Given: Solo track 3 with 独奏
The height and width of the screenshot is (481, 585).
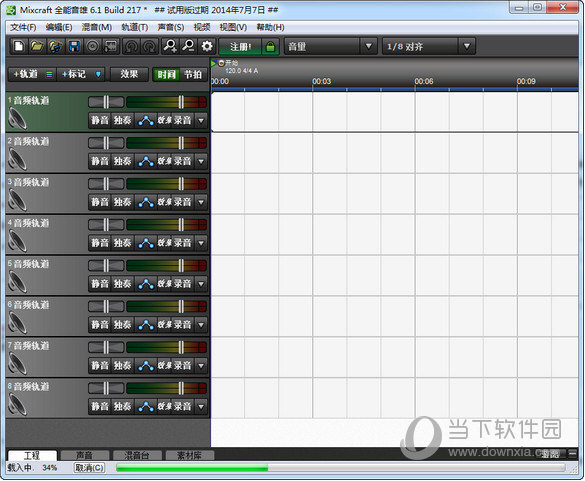Looking at the screenshot, I should 122,202.
